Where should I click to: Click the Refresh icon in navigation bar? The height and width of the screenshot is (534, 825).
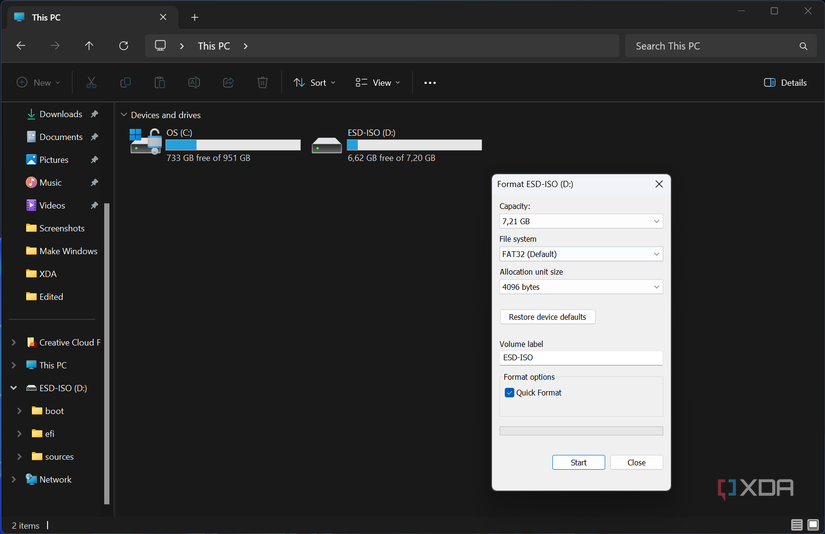124,46
